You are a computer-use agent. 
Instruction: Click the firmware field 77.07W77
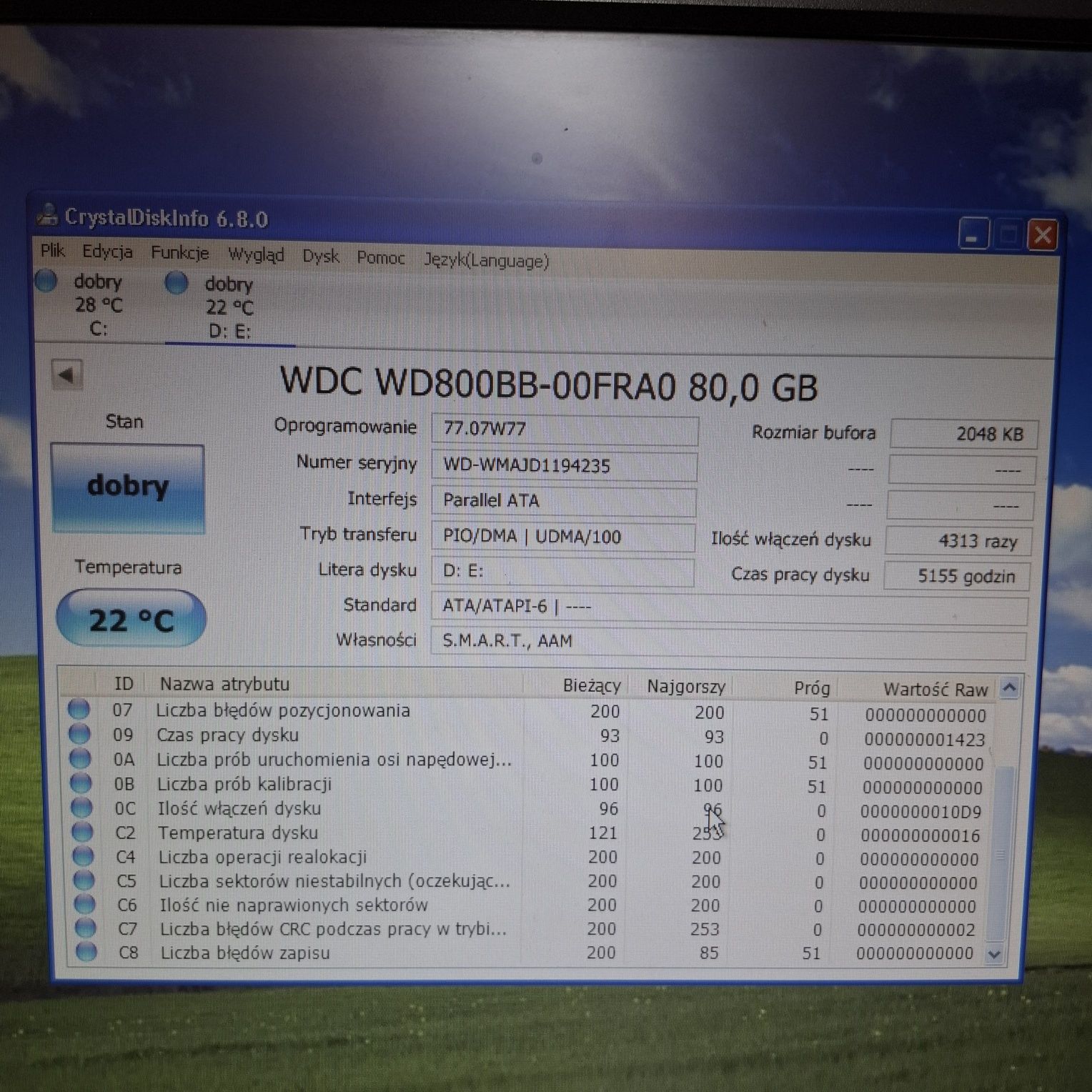[x=565, y=430]
